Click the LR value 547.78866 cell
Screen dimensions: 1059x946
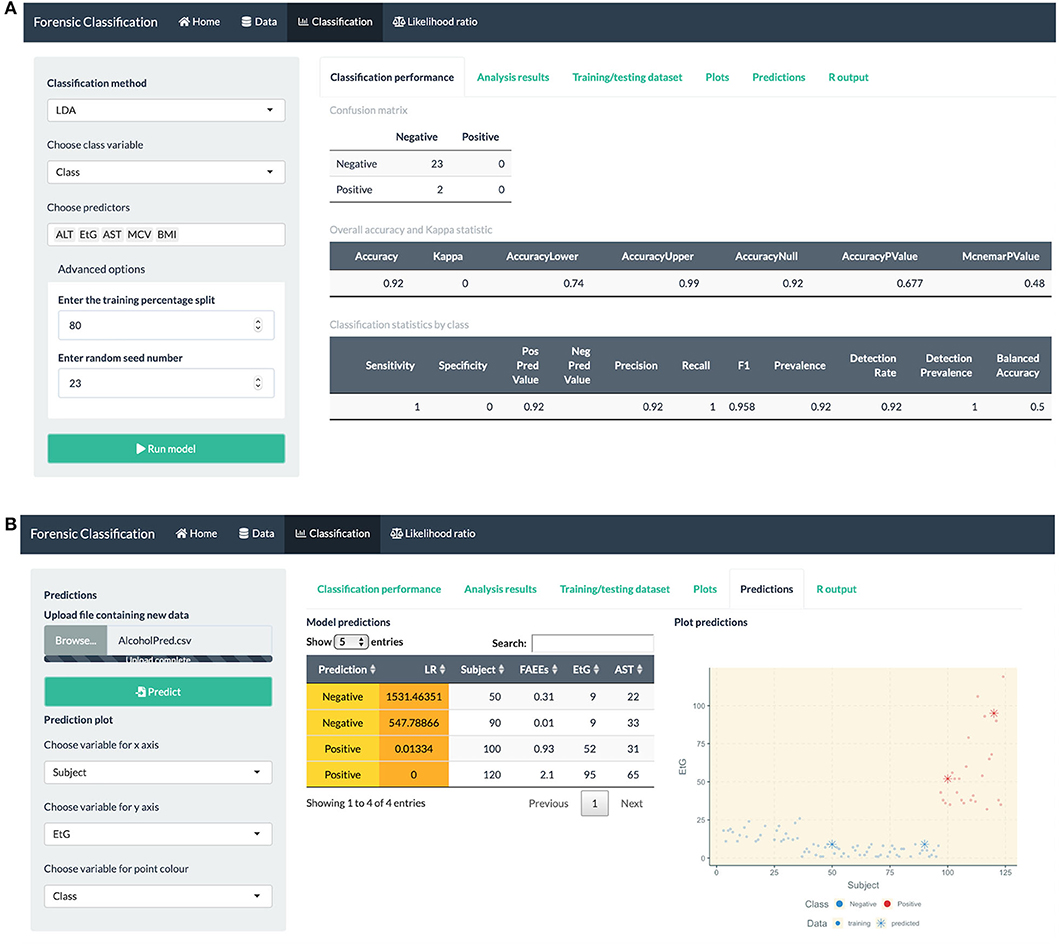click(413, 722)
